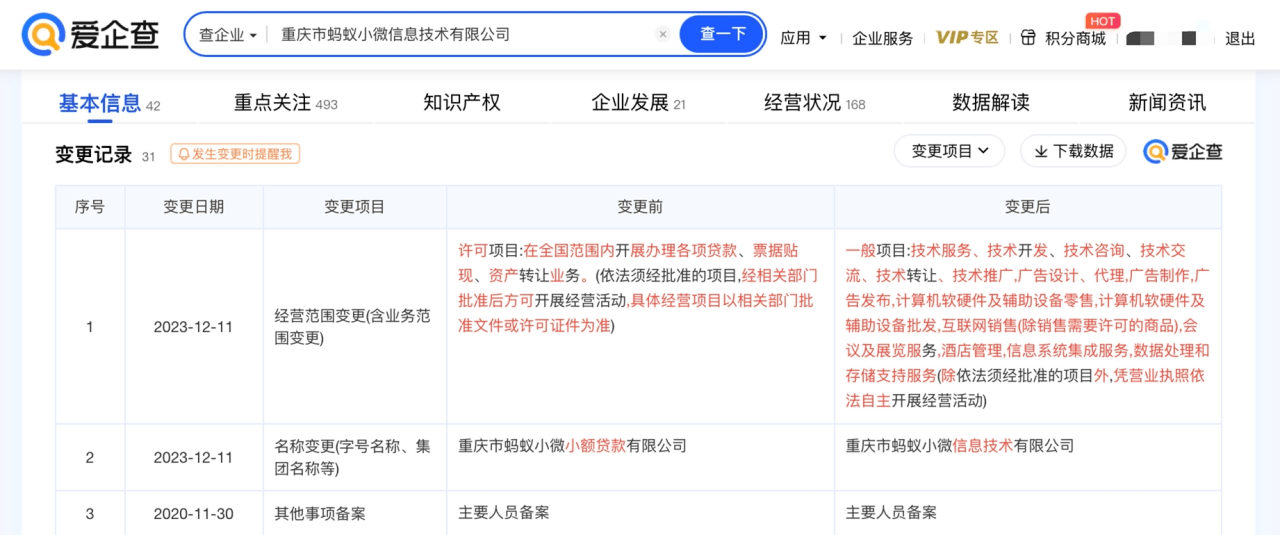Click the 爱企查 logo at top left
The image size is (1280, 535).
coord(91,35)
